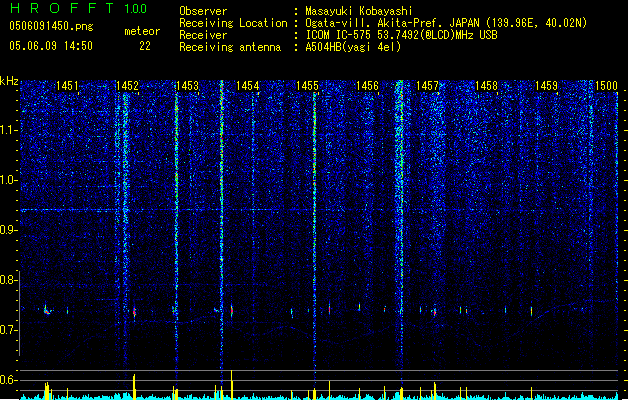The width and height of the screenshot is (629, 400).
Task: Click the 1459 time marker
Action: pyautogui.click(x=546, y=86)
